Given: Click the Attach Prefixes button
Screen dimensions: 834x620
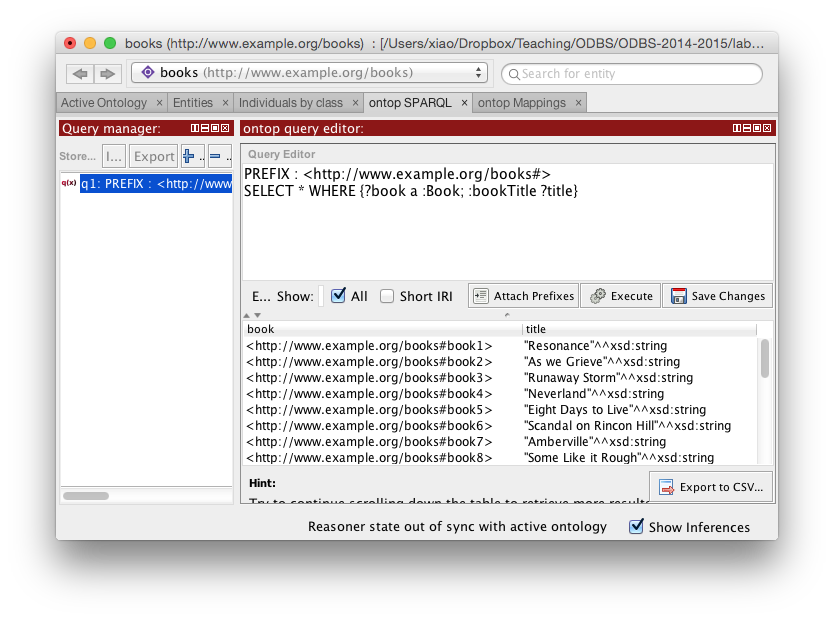Looking at the screenshot, I should pyautogui.click(x=523, y=296).
